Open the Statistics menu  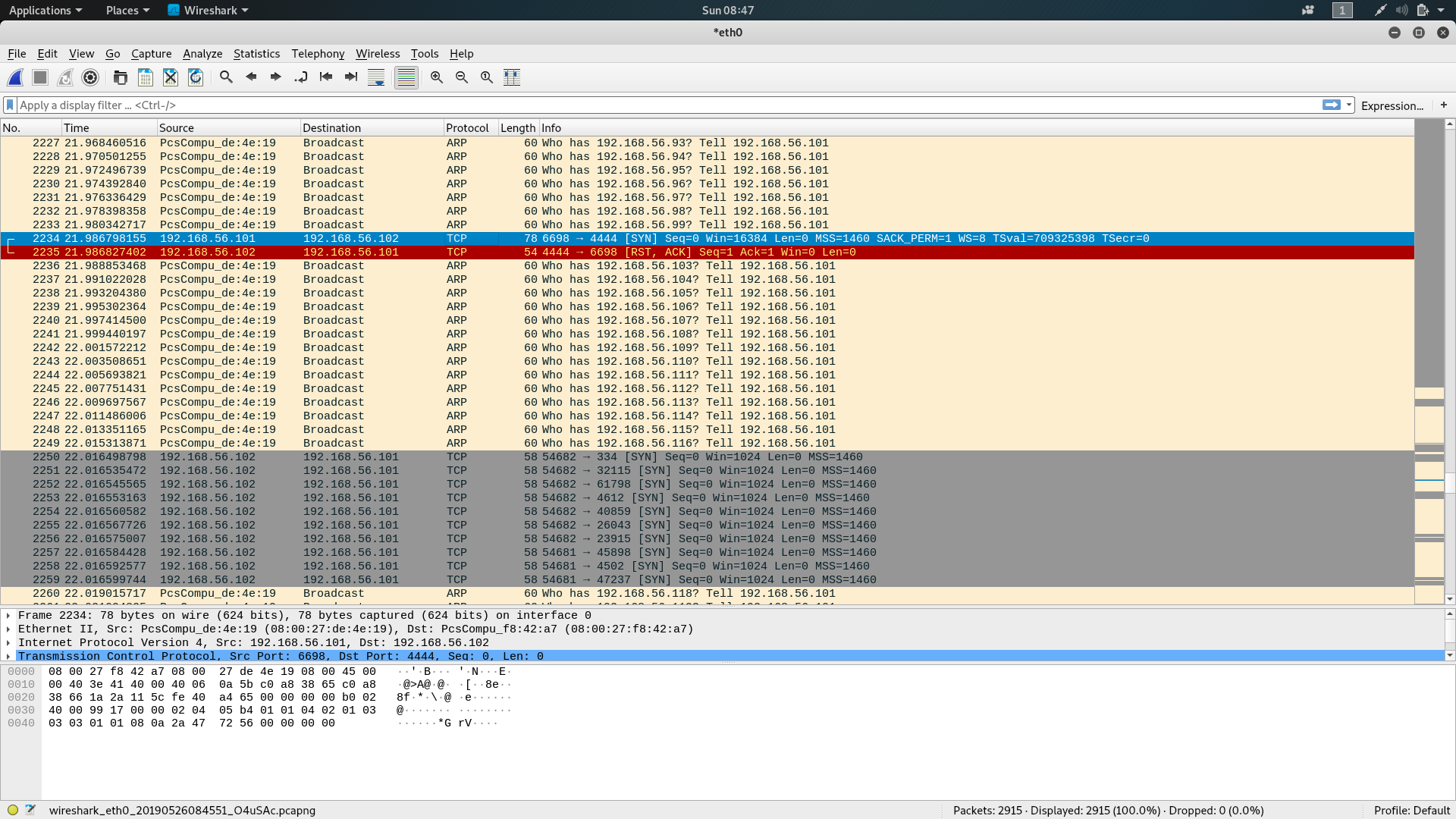[x=256, y=53]
